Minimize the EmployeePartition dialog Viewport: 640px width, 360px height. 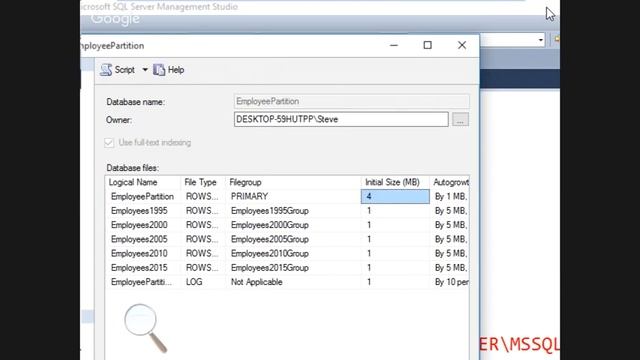[394, 45]
